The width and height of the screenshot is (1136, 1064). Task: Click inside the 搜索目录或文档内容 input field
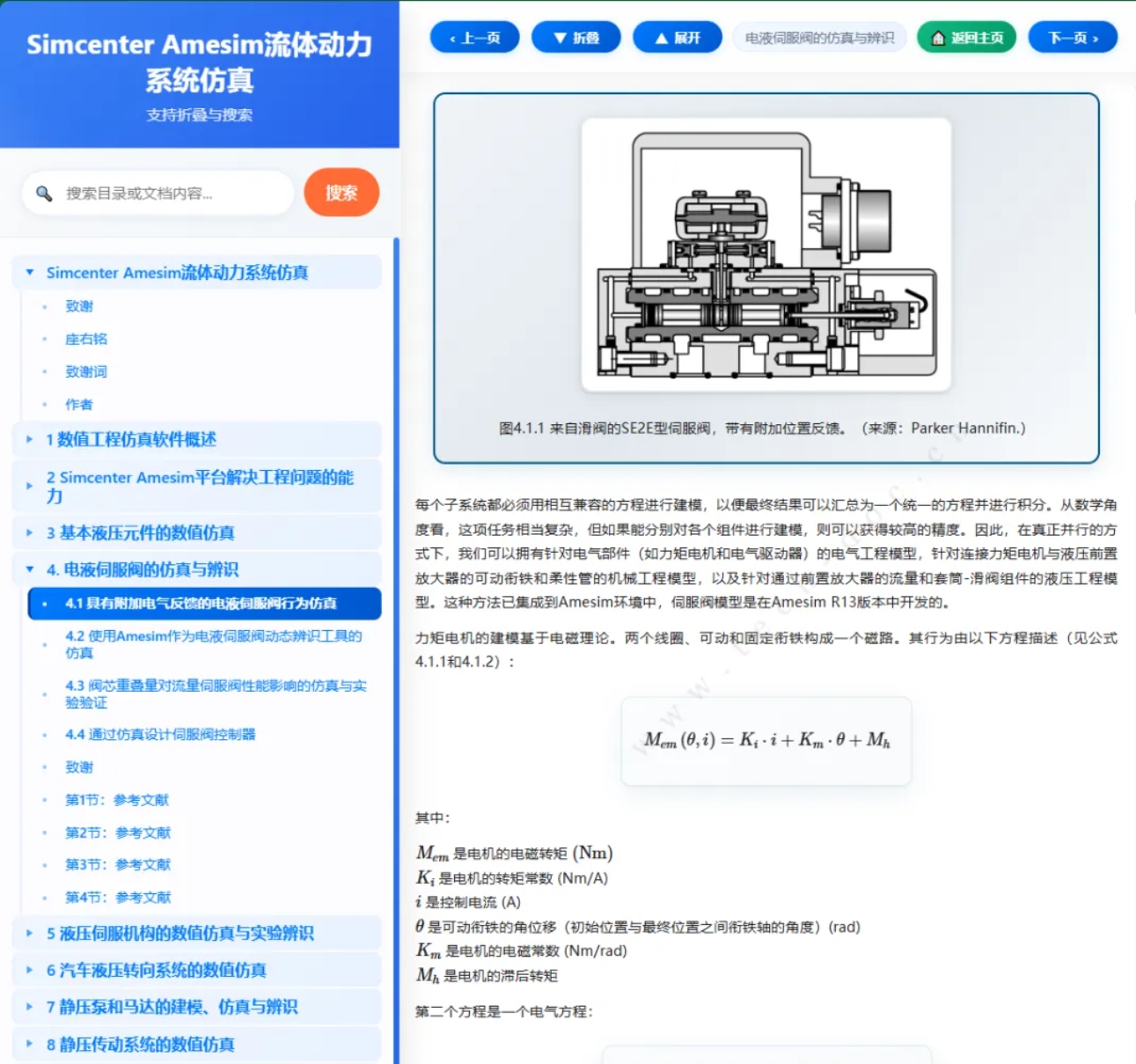[x=158, y=193]
